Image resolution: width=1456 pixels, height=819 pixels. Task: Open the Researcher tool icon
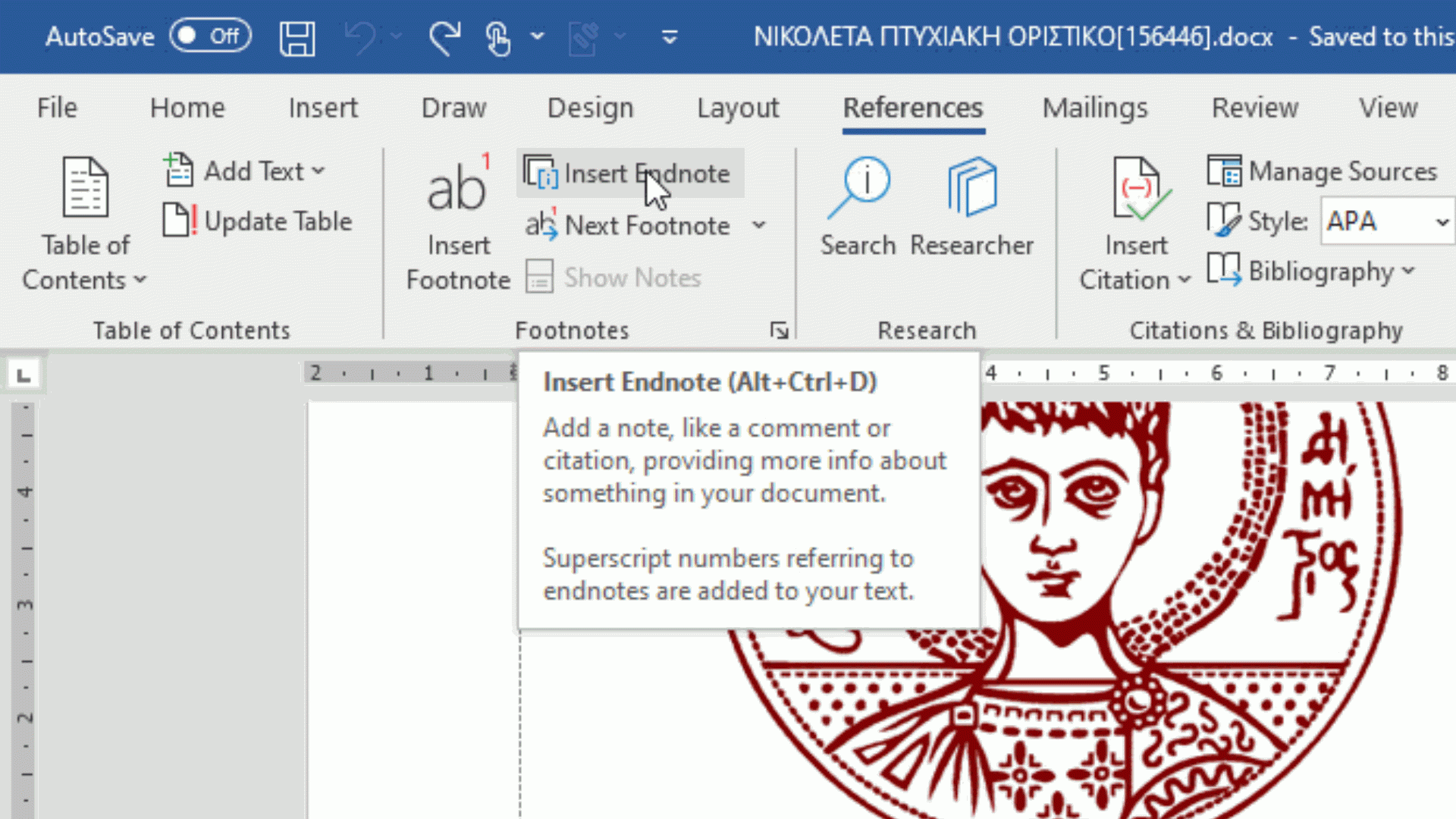[x=971, y=187]
